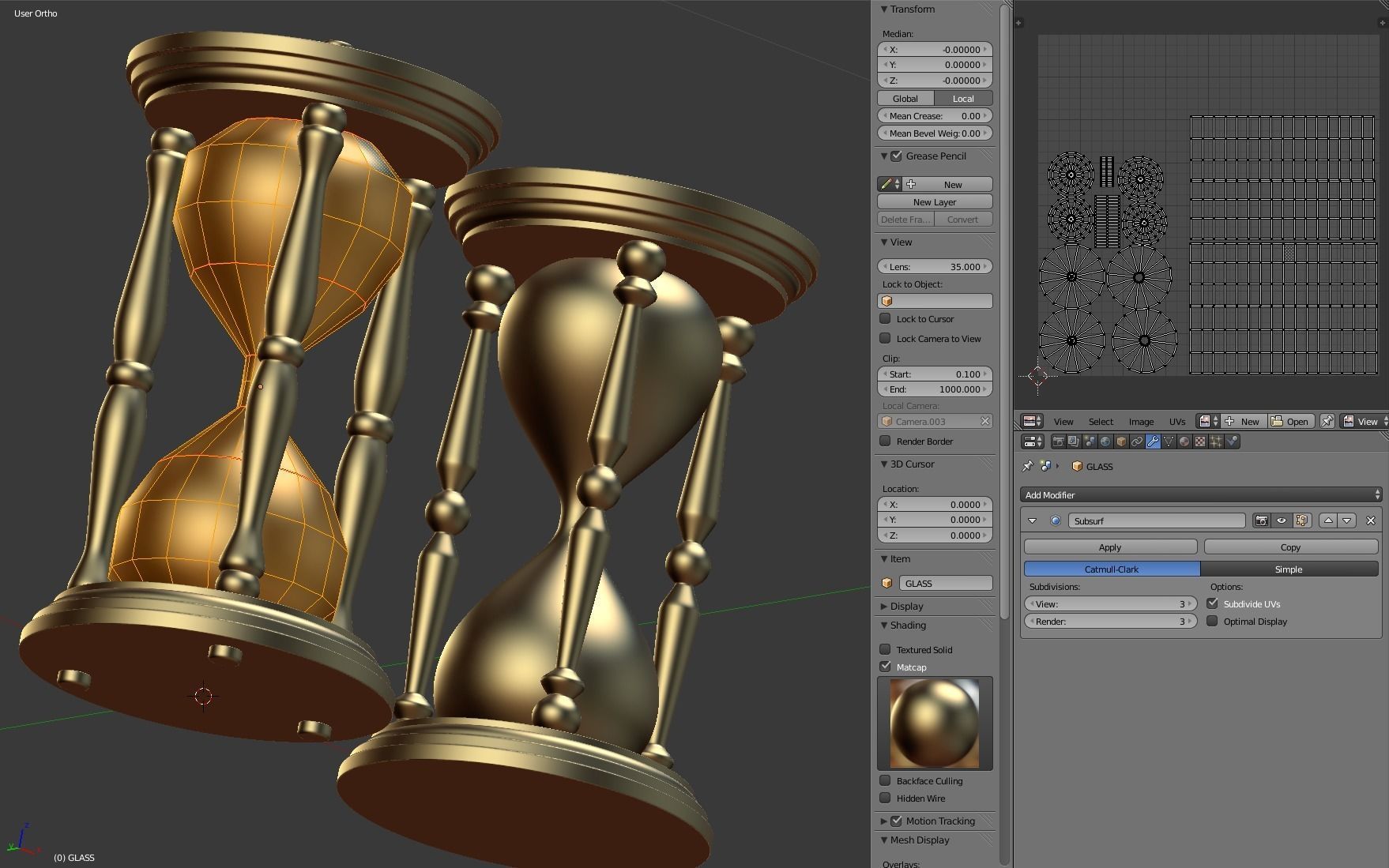Viewport: 1389px width, 868px height.
Task: Clear the Camera.003 local camera field
Action: [985, 421]
